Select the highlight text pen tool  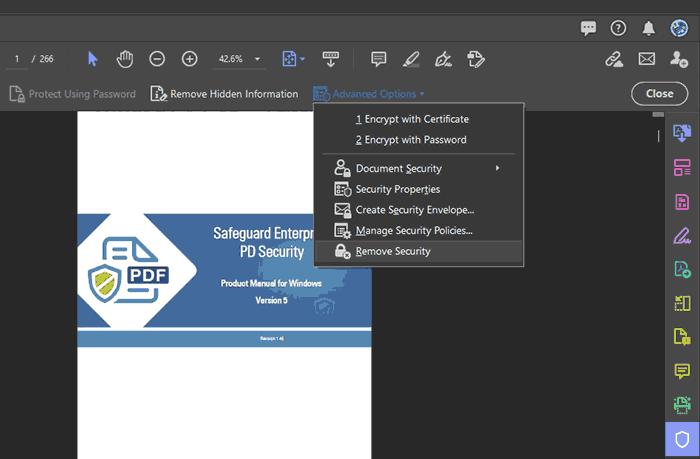411,59
